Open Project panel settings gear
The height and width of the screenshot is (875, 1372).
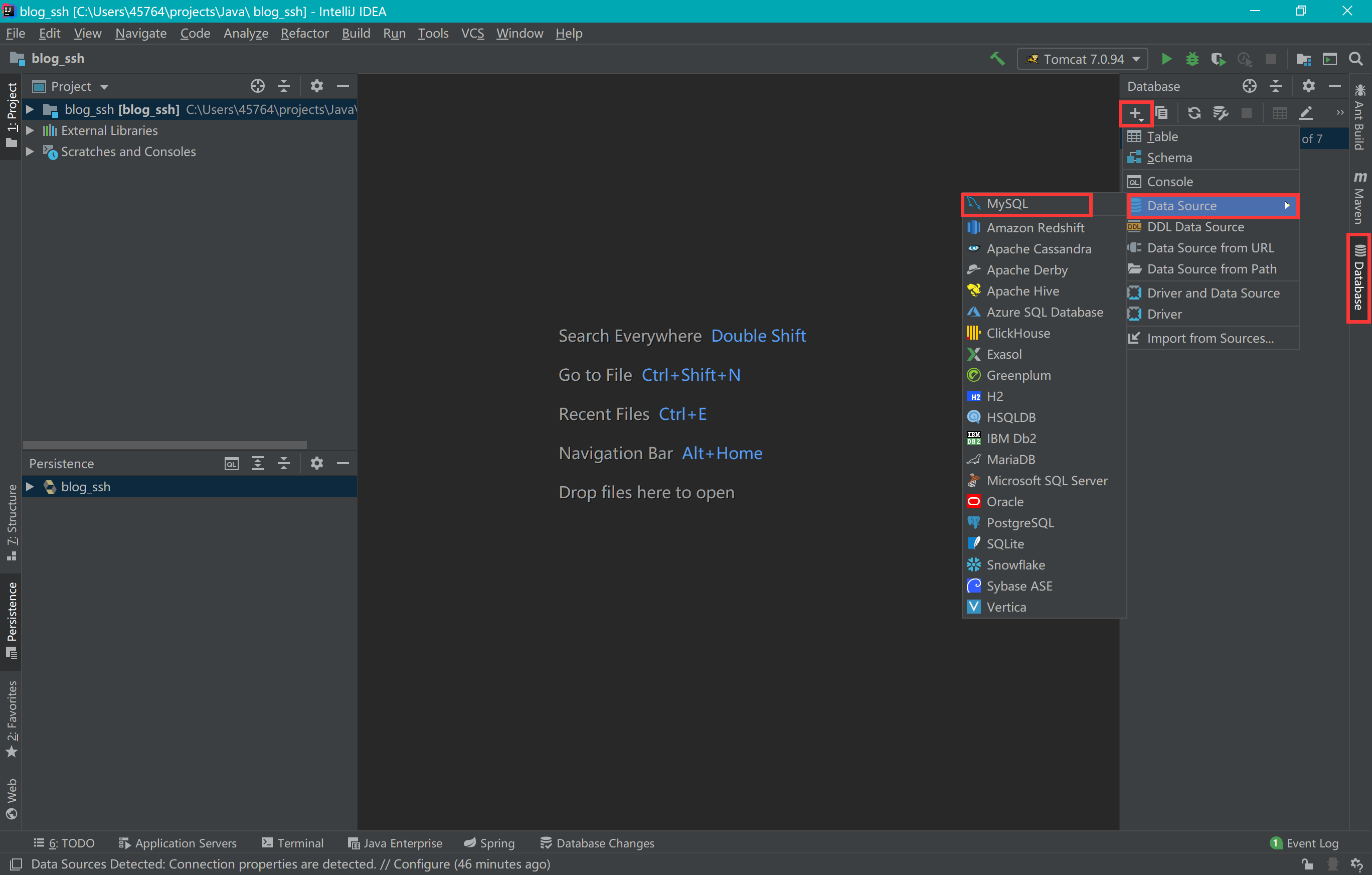point(317,86)
